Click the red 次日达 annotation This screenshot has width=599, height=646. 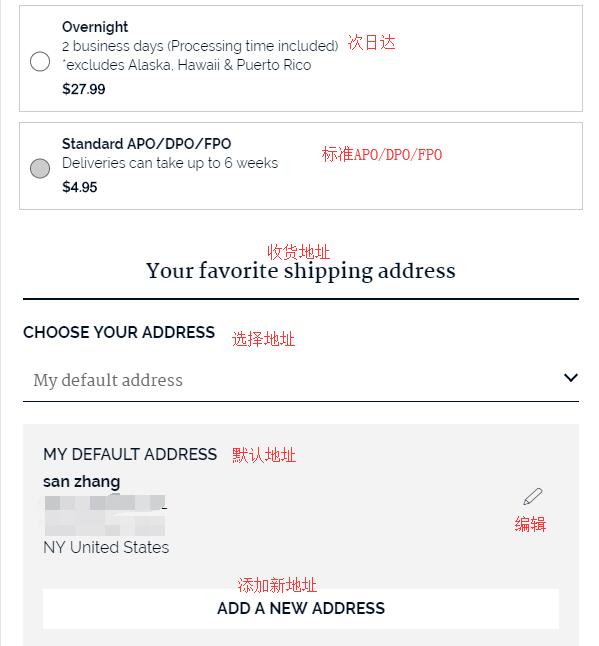click(x=371, y=42)
